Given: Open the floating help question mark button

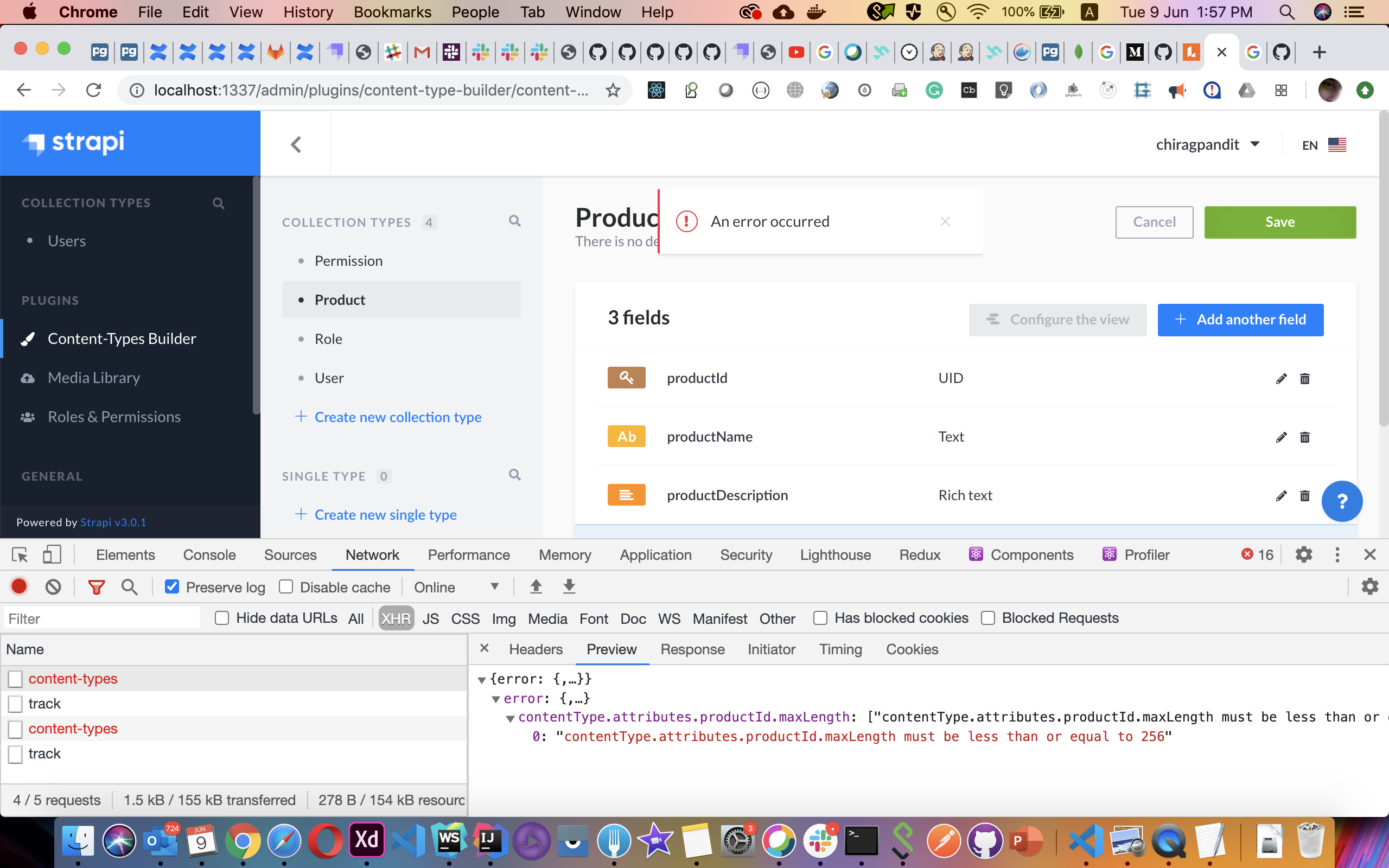Looking at the screenshot, I should 1342,501.
